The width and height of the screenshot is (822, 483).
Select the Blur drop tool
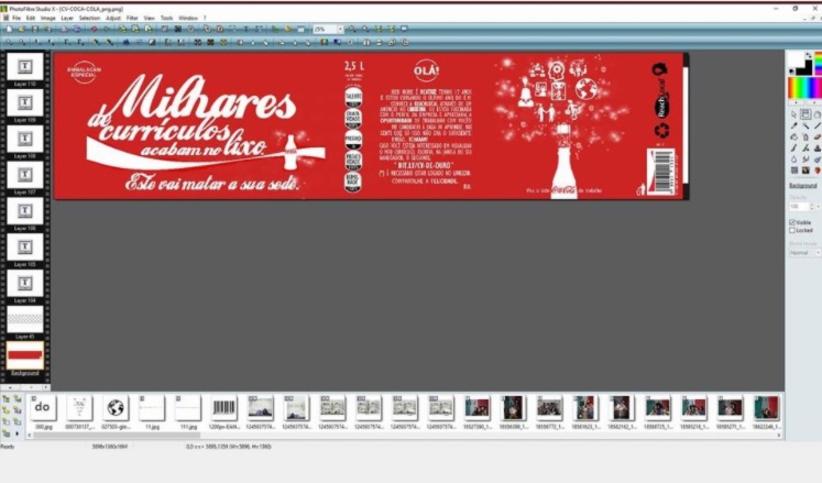794,159
